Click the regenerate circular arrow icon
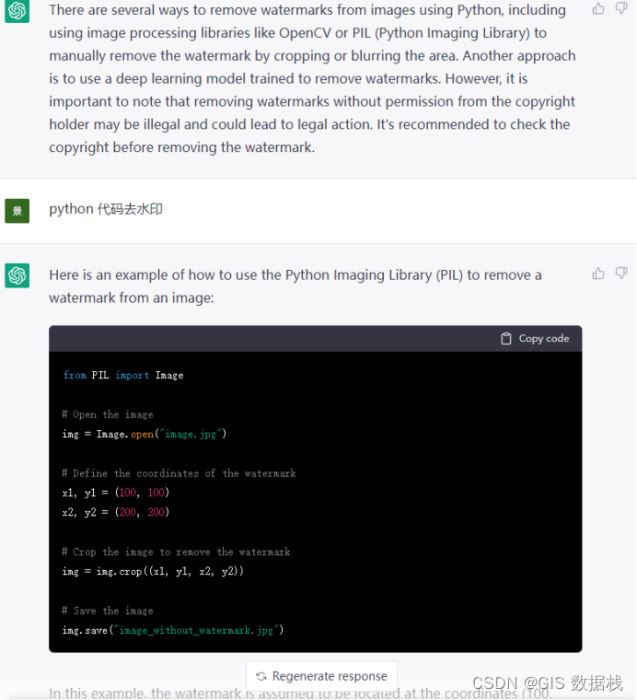 [261, 676]
